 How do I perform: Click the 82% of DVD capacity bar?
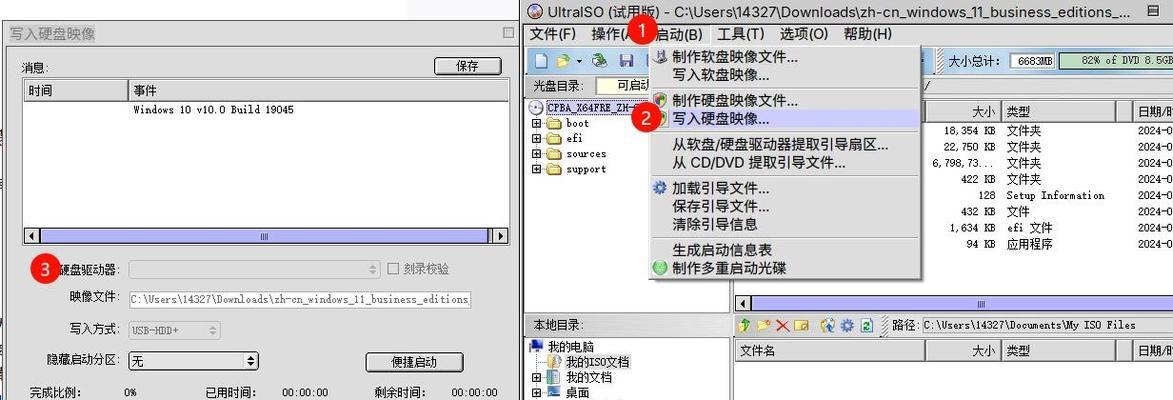coord(1115,61)
